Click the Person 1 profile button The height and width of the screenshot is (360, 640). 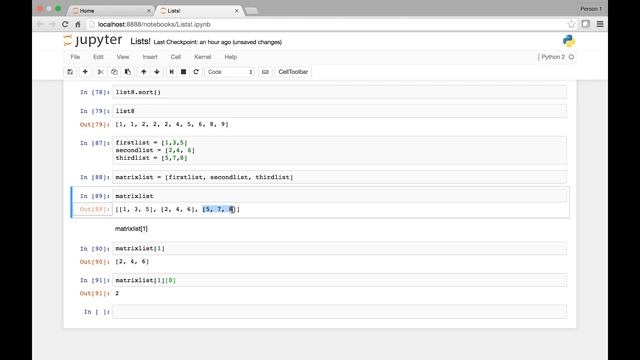pos(591,9)
